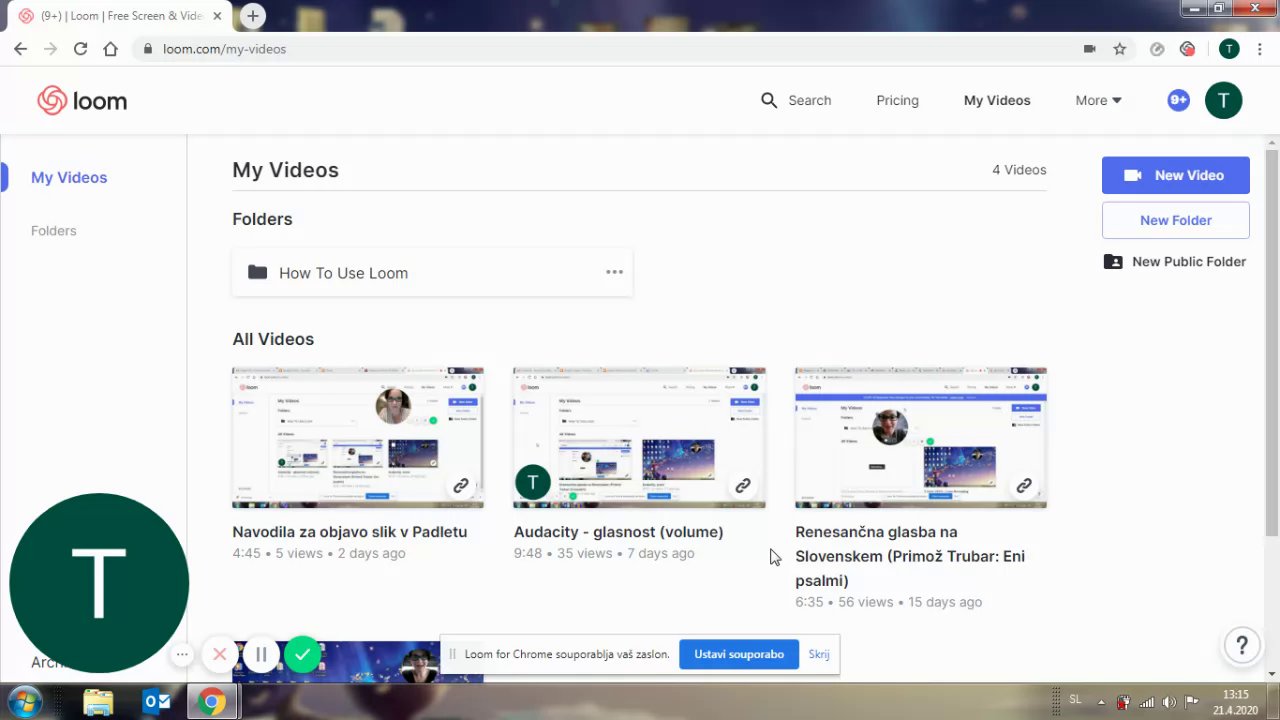Click the 4 Videos count text
Screen dimensions: 1280x720
[x=1019, y=170]
